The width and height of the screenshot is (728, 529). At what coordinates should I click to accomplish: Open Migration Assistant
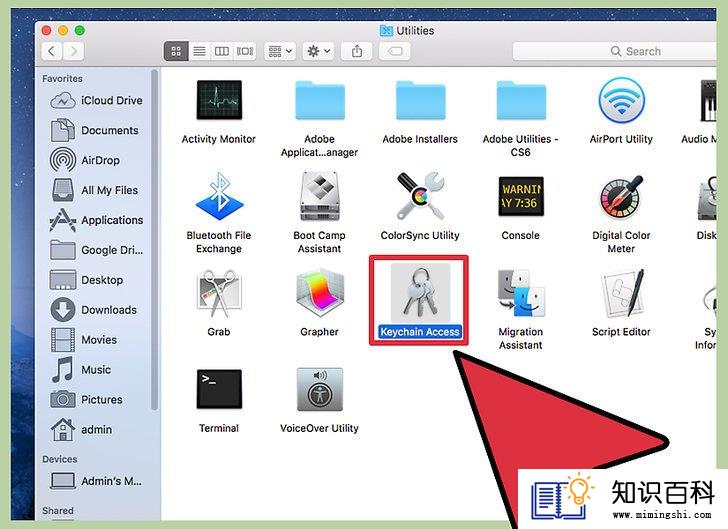(x=520, y=293)
